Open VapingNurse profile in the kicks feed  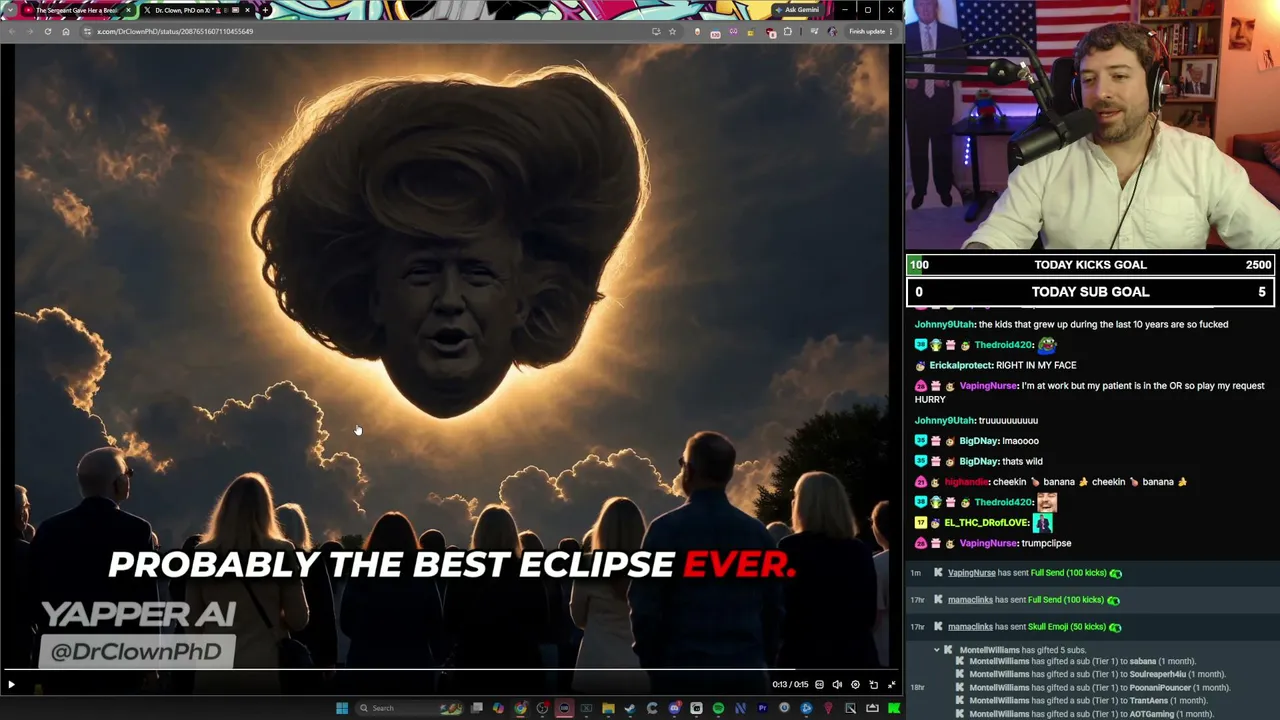971,573
